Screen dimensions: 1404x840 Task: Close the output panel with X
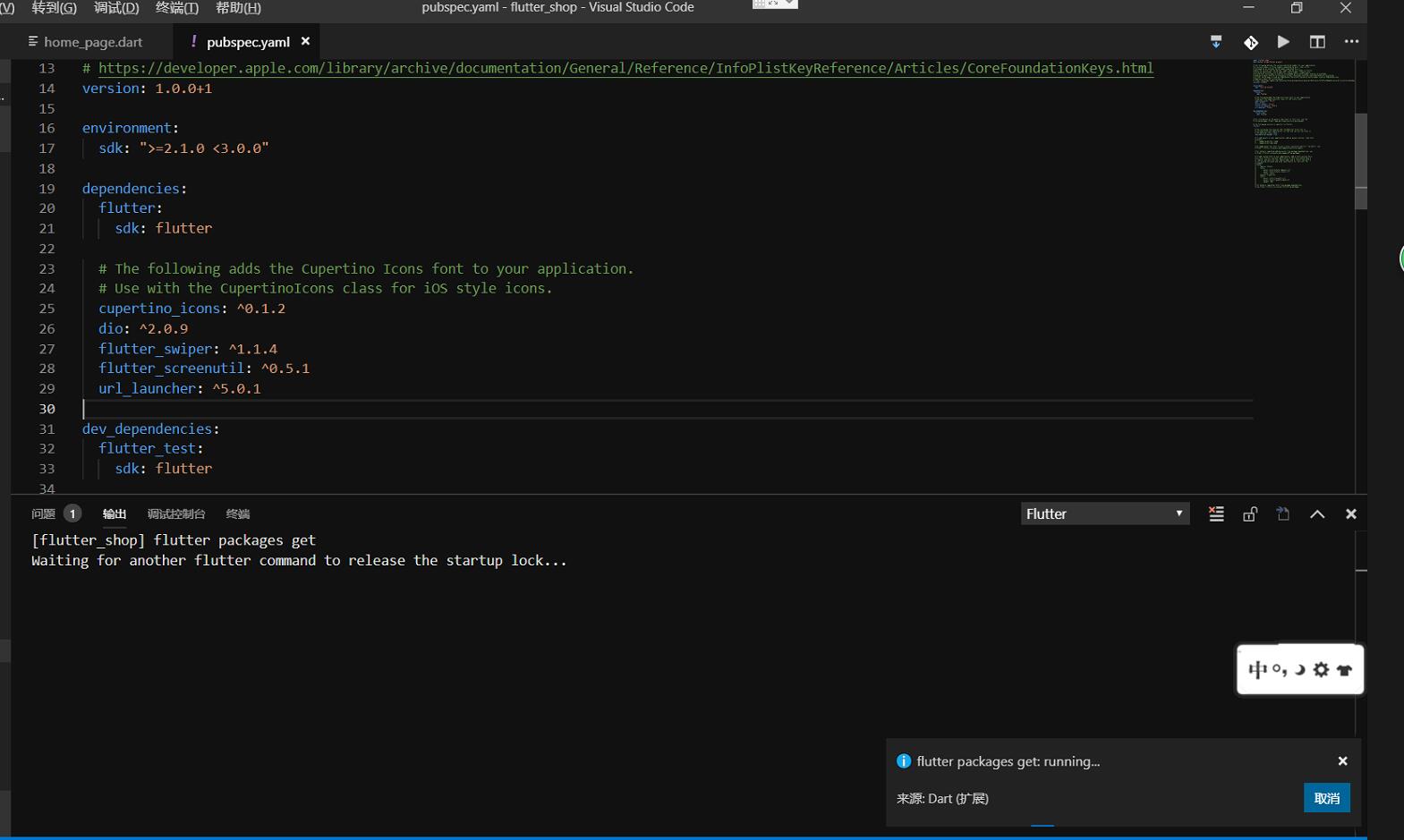[x=1351, y=513]
